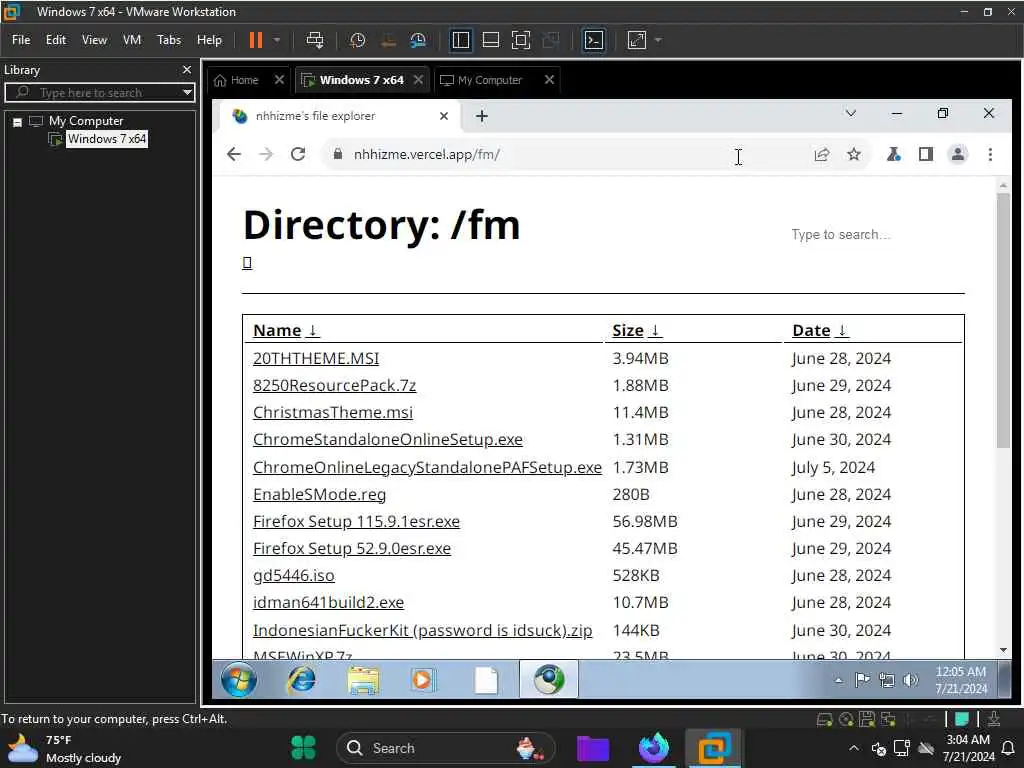This screenshot has width=1024, height=768.
Task: Pause the virtual machine with the orange button
Action: [x=255, y=40]
